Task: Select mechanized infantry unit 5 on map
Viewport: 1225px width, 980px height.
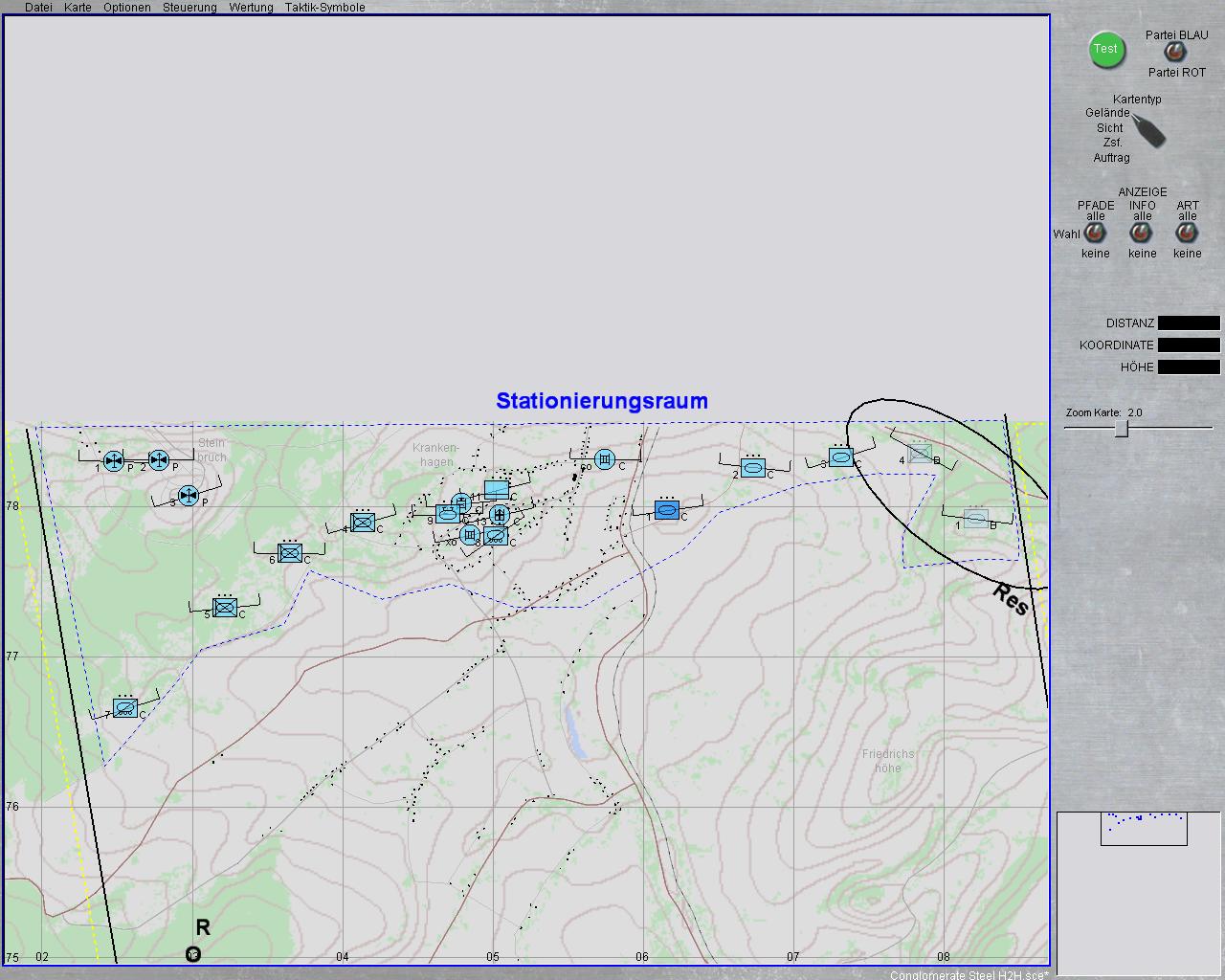Action: (225, 607)
